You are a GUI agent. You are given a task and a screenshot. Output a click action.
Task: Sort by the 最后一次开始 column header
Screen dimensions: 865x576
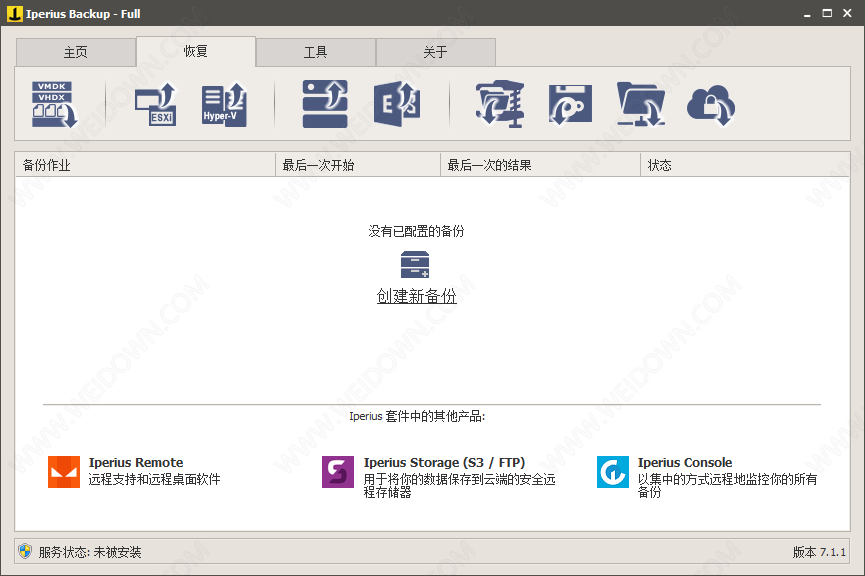point(358,165)
